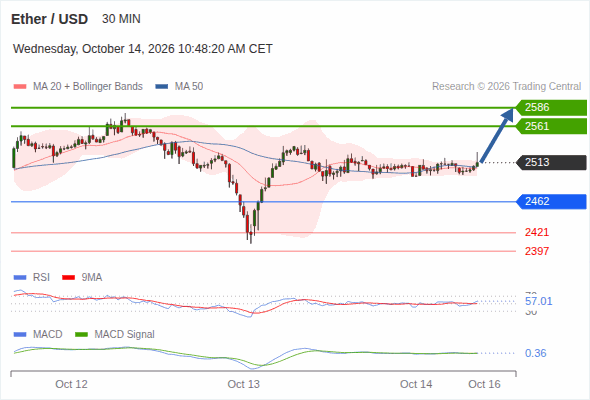Image resolution: width=590 pixels, height=400 pixels.
Task: Click the 2462 blue pivot price tag
Action: [551, 202]
